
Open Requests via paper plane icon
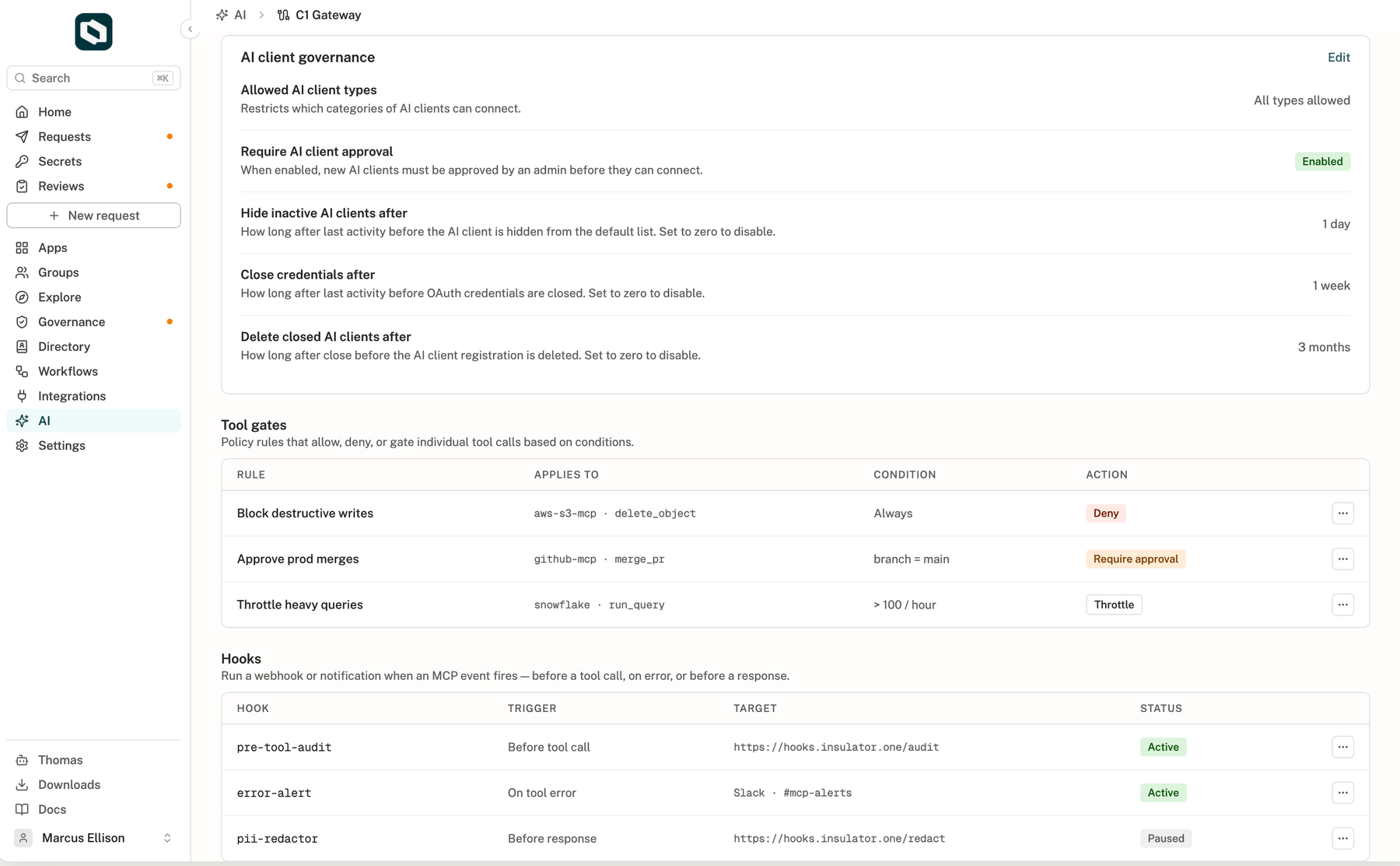point(22,137)
